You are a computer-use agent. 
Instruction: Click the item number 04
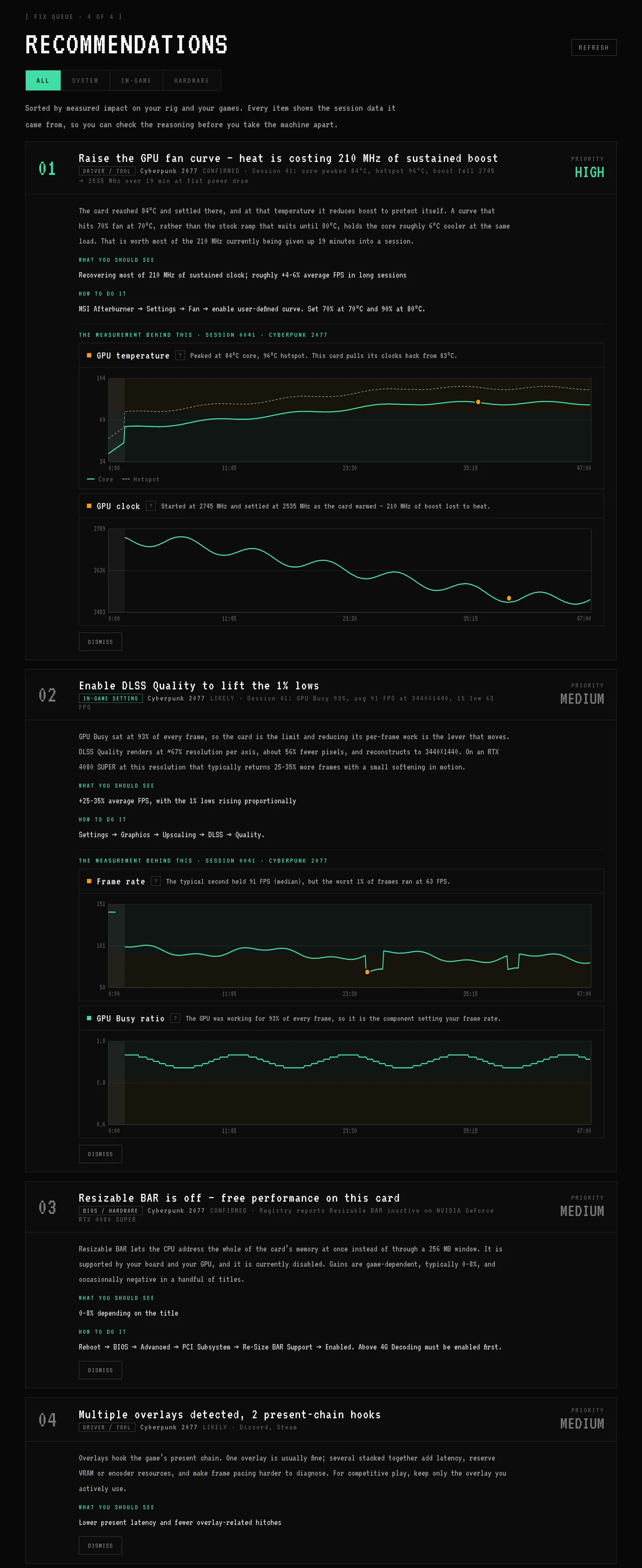(47, 1420)
